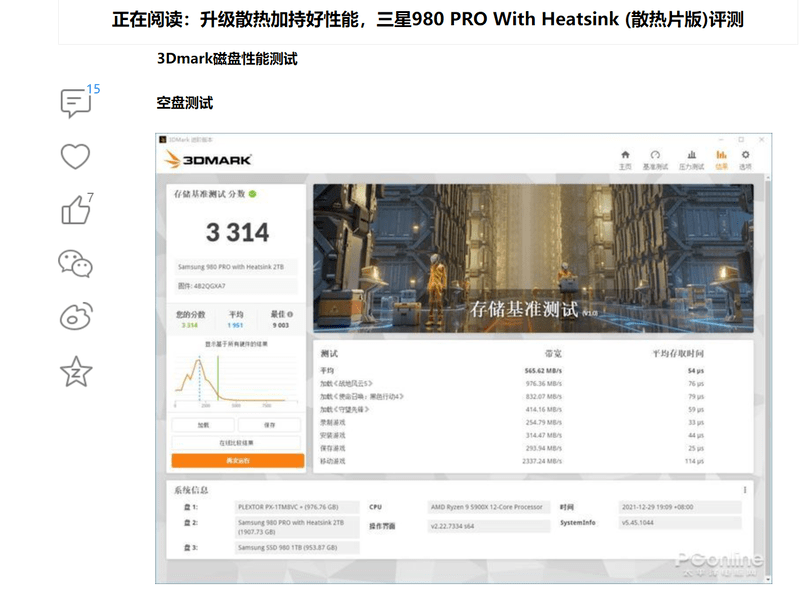Click the 录制游戏 test row
Screen dimensions: 800x597
512,422
